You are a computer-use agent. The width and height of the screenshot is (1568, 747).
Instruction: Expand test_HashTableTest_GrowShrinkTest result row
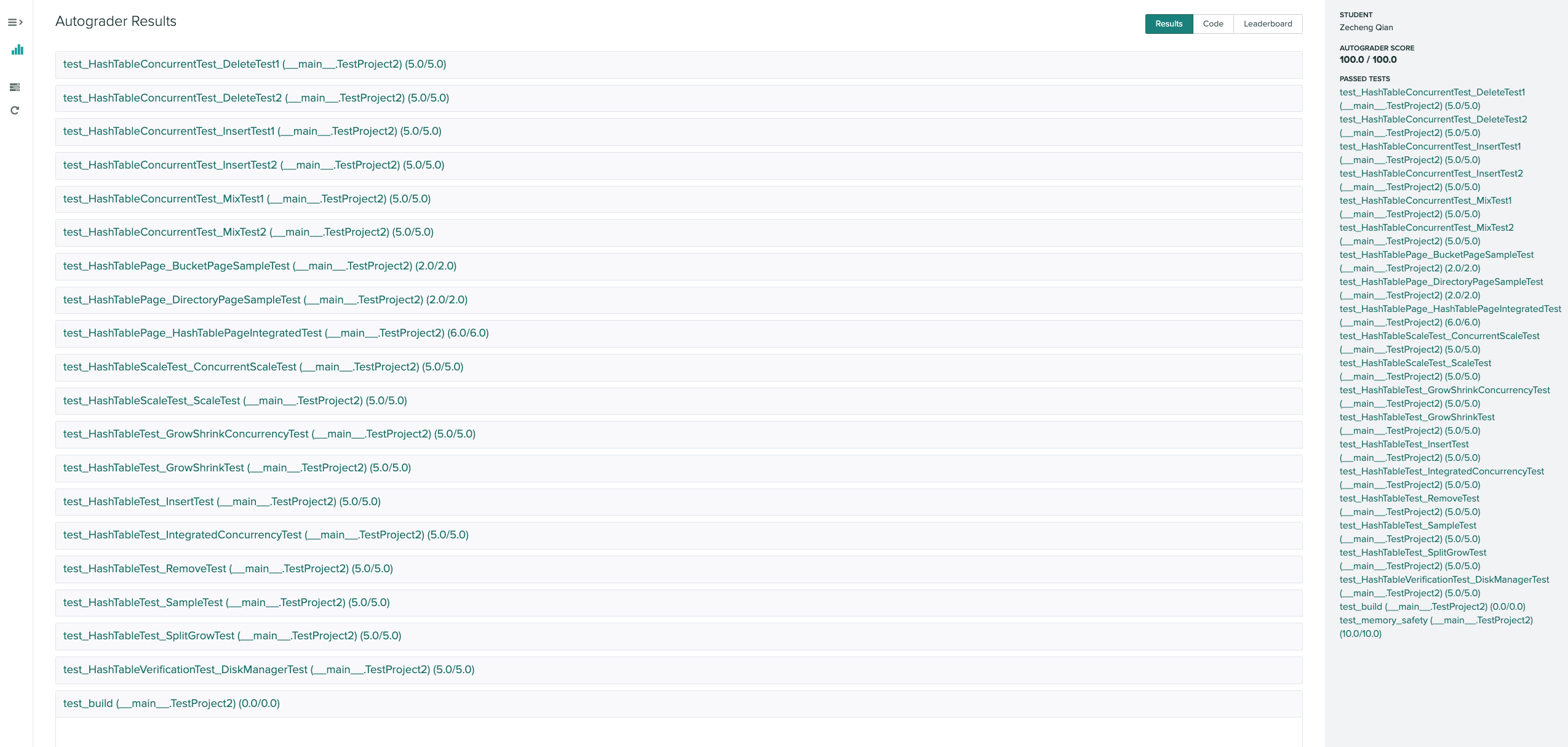pos(237,468)
